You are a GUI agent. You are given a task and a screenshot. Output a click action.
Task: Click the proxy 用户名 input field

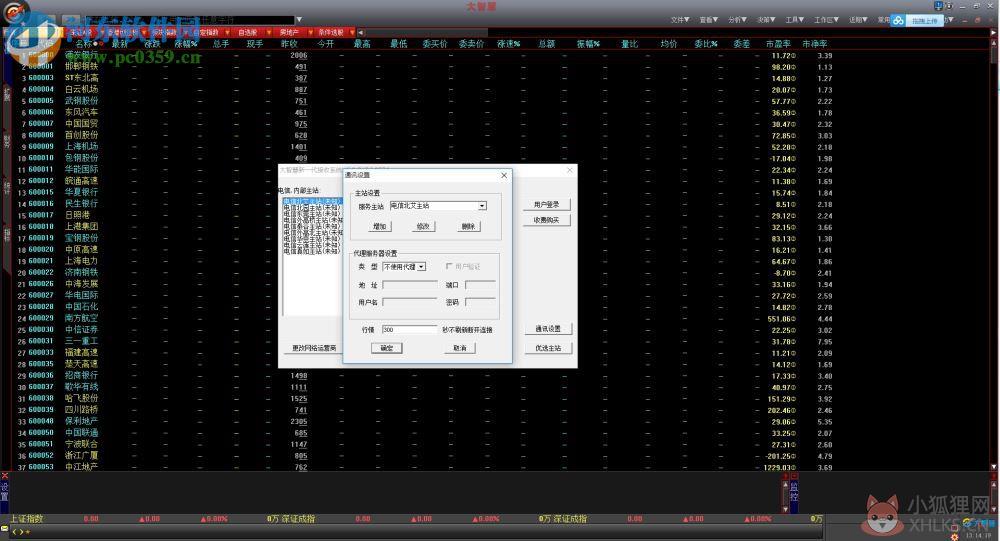(409, 302)
